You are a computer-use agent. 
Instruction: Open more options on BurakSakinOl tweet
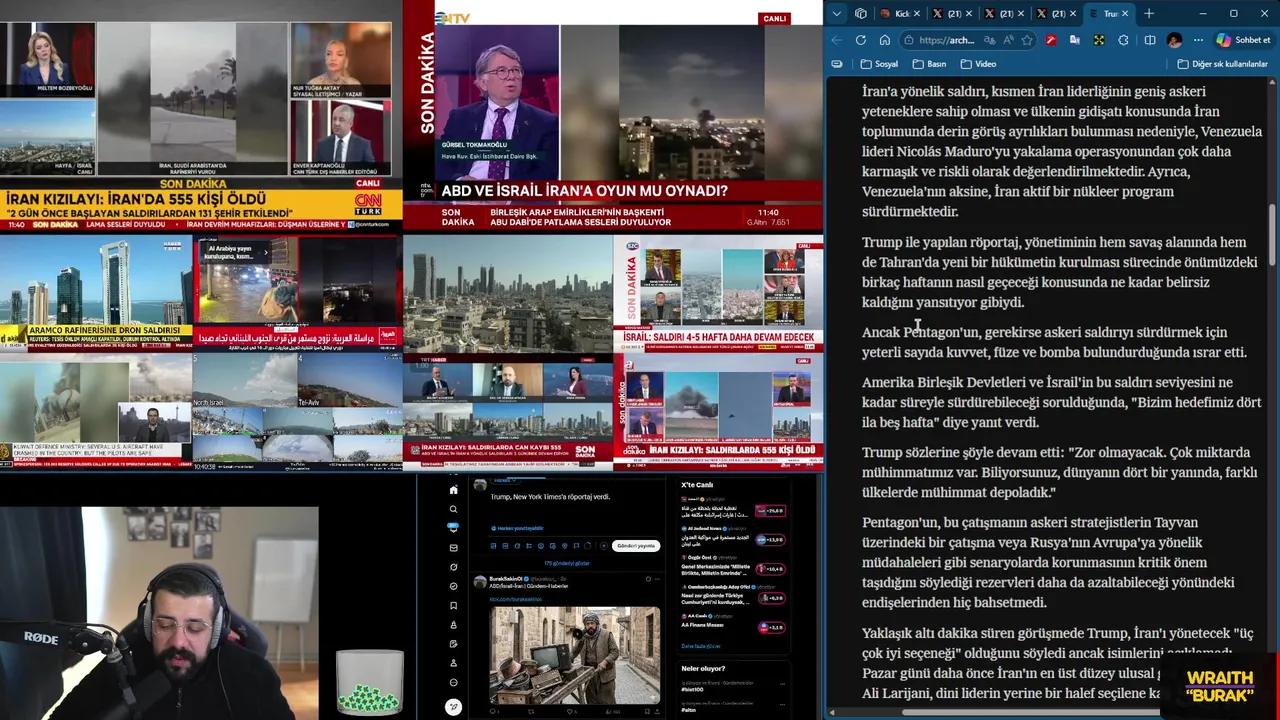pyautogui.click(x=657, y=579)
